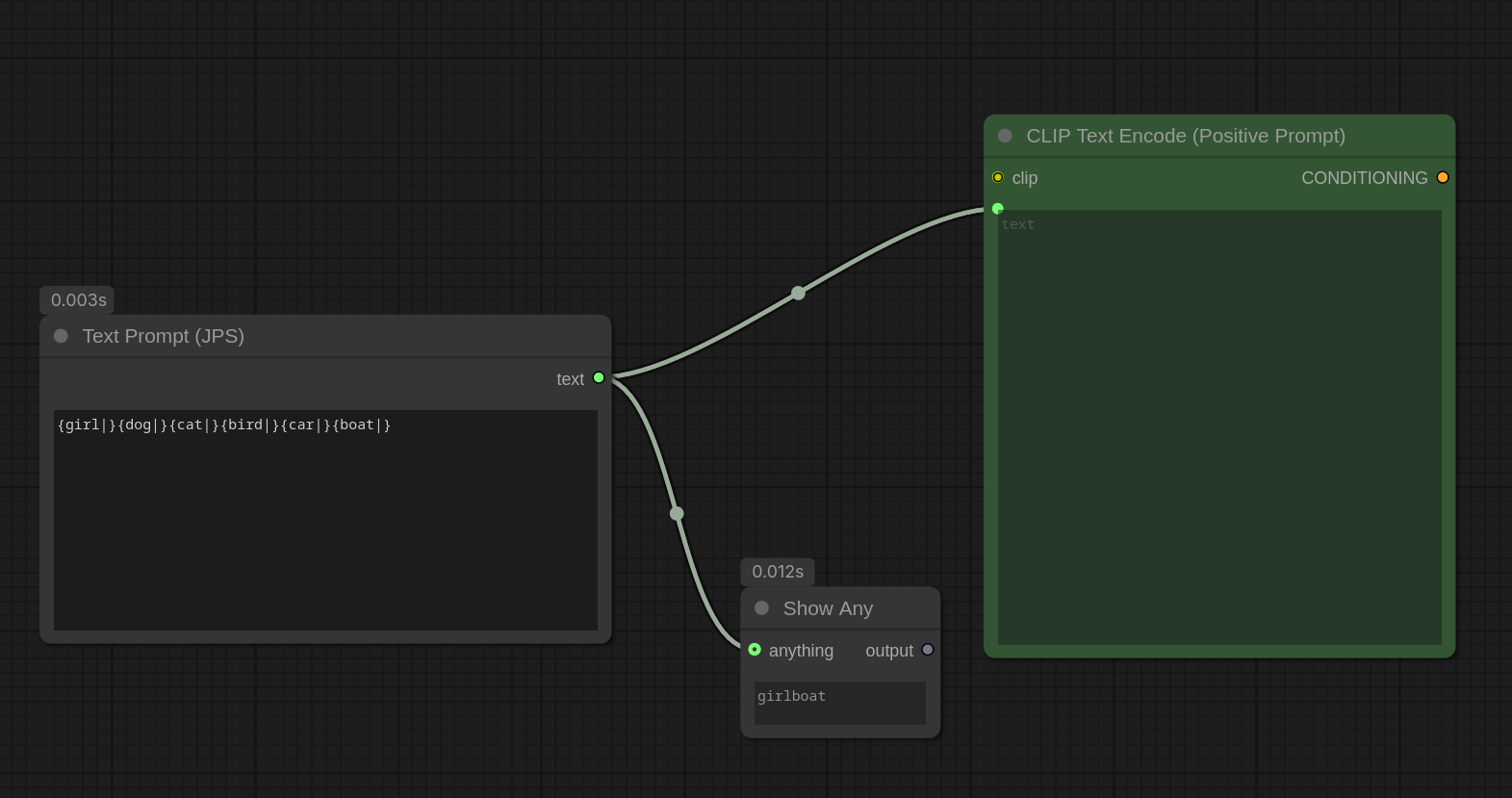Click the output label on Show Any

[x=889, y=651]
